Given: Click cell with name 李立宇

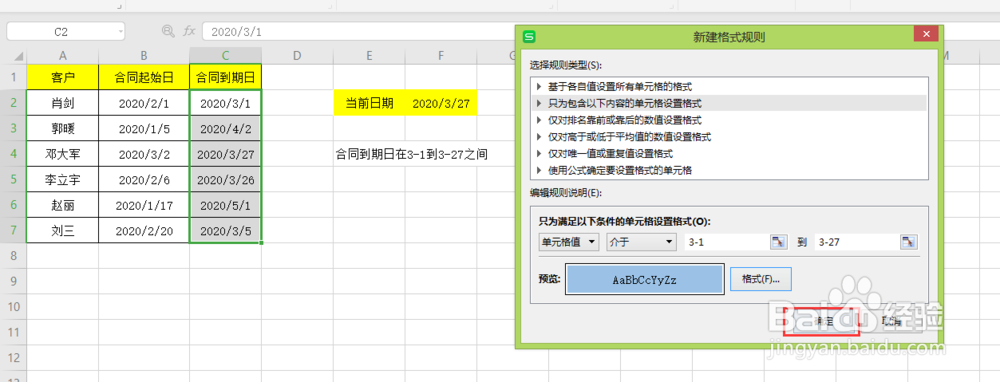Looking at the screenshot, I should tap(62, 179).
